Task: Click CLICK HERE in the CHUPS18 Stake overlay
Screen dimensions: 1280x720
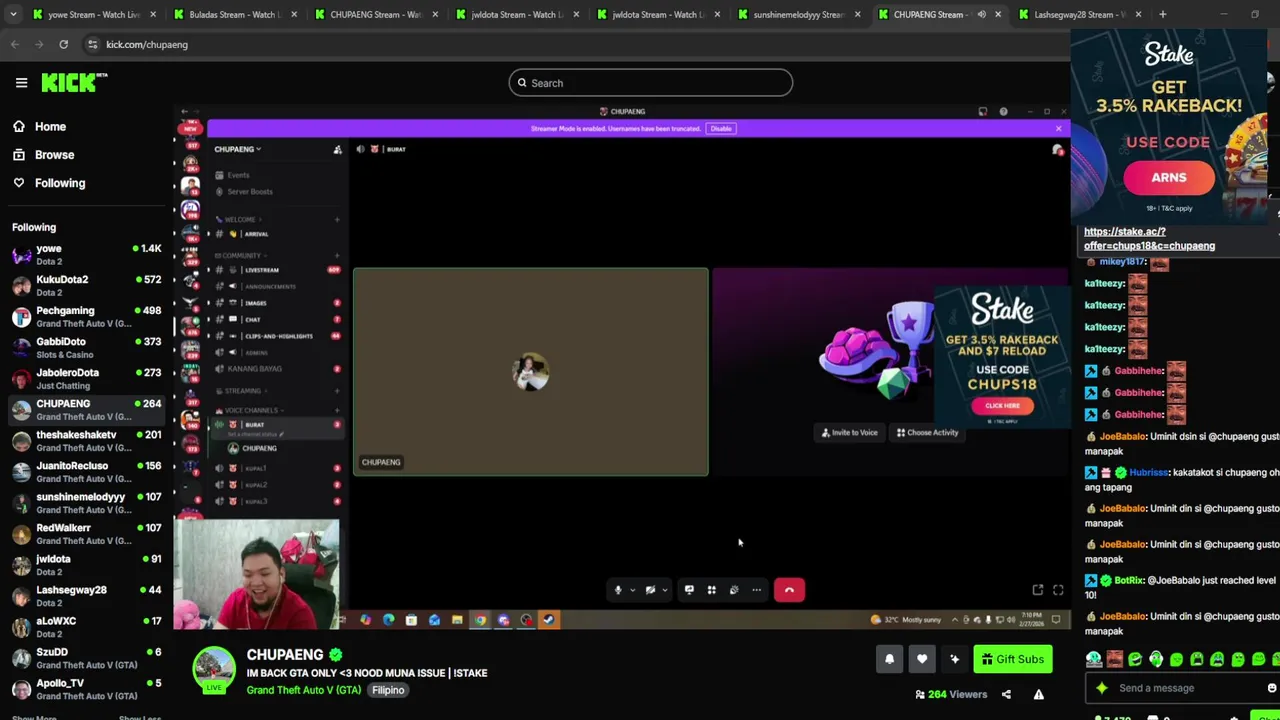Action: click(1002, 405)
